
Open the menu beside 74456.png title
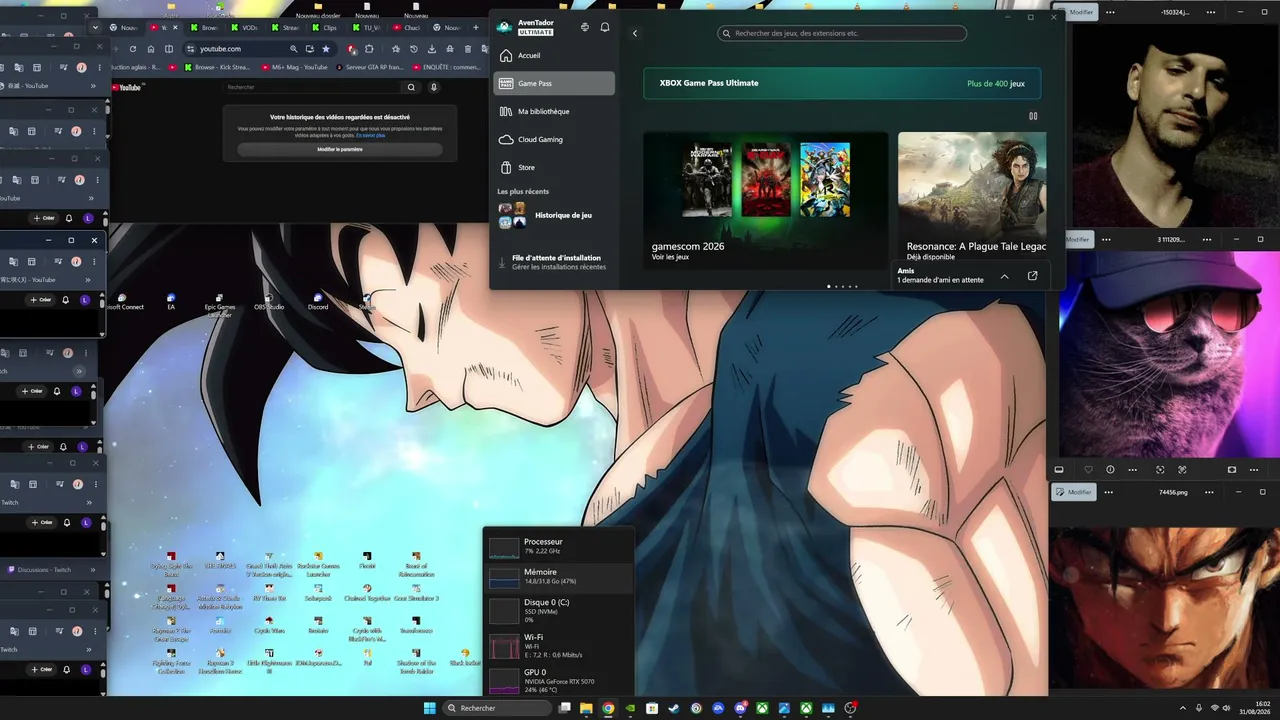coord(1207,492)
